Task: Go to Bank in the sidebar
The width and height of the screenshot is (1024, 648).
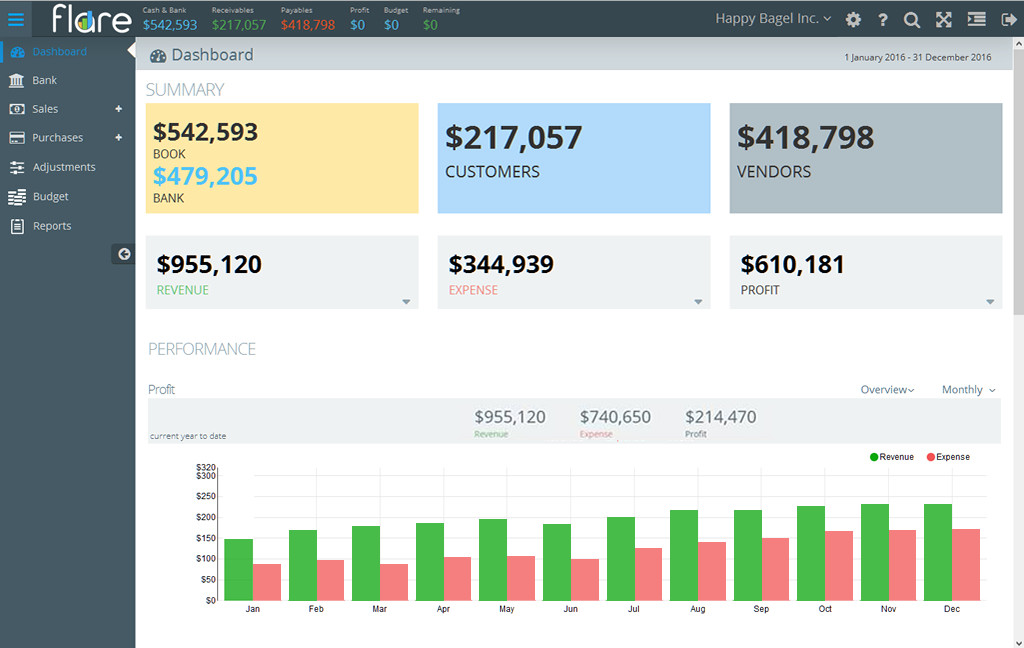Action: [44, 80]
